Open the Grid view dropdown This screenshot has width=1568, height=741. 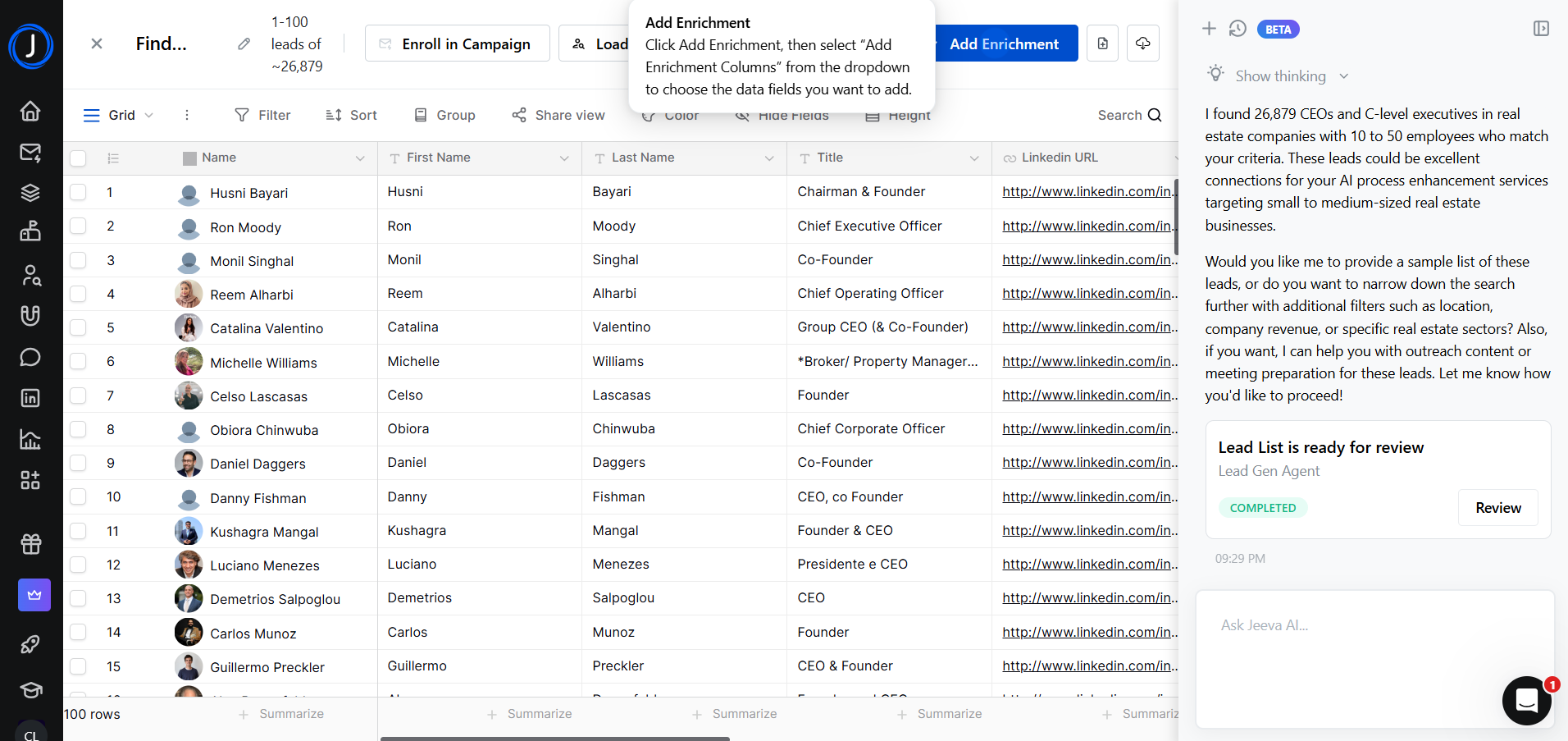pyautogui.click(x=150, y=115)
